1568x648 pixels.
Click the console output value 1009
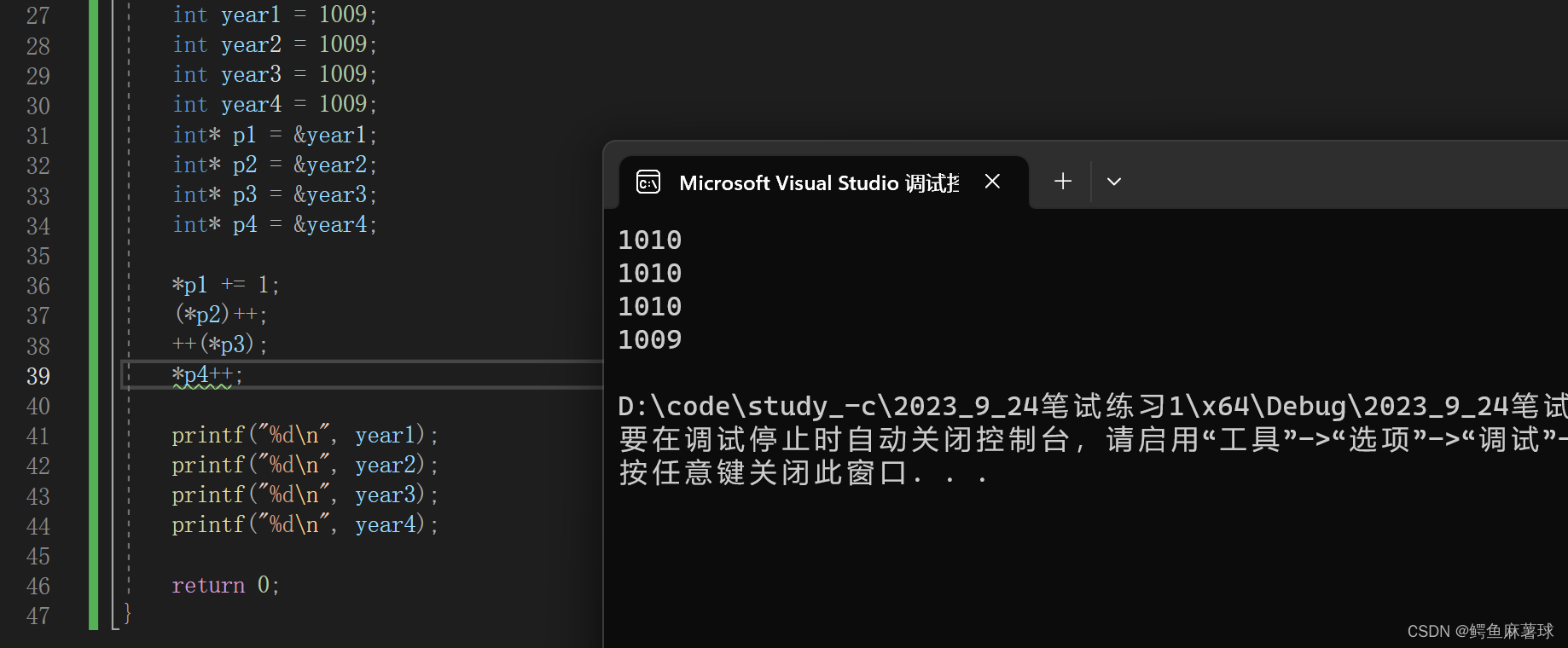click(x=650, y=339)
